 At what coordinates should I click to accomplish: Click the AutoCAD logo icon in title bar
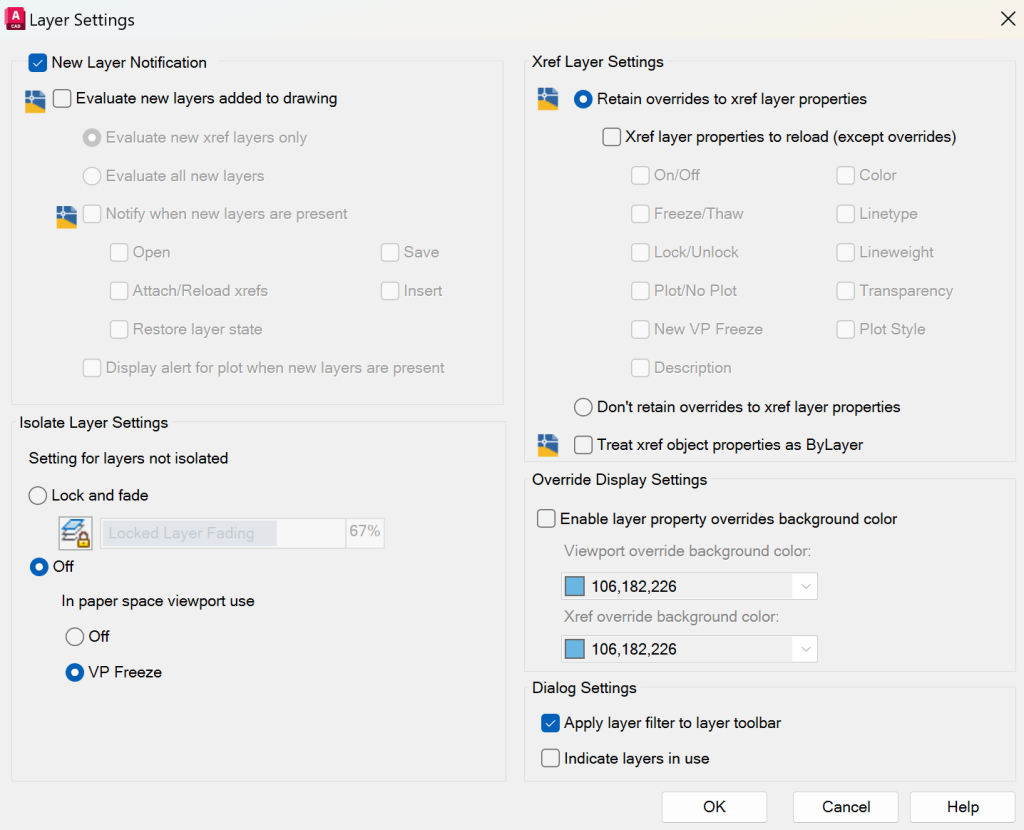[x=15, y=18]
